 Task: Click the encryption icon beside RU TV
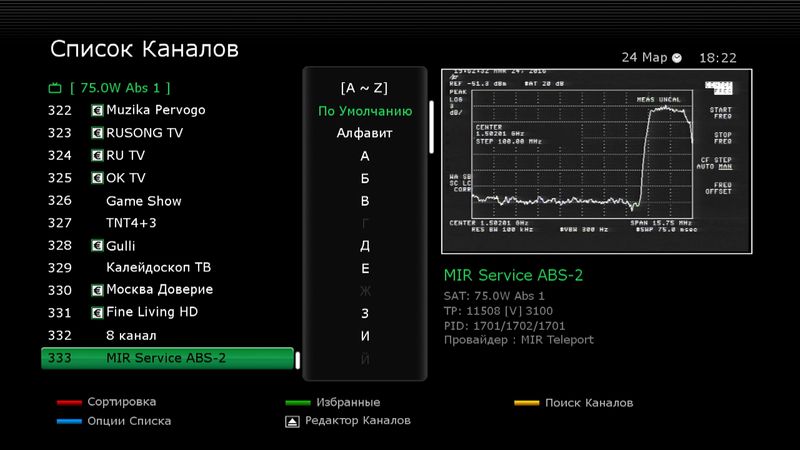[97, 155]
